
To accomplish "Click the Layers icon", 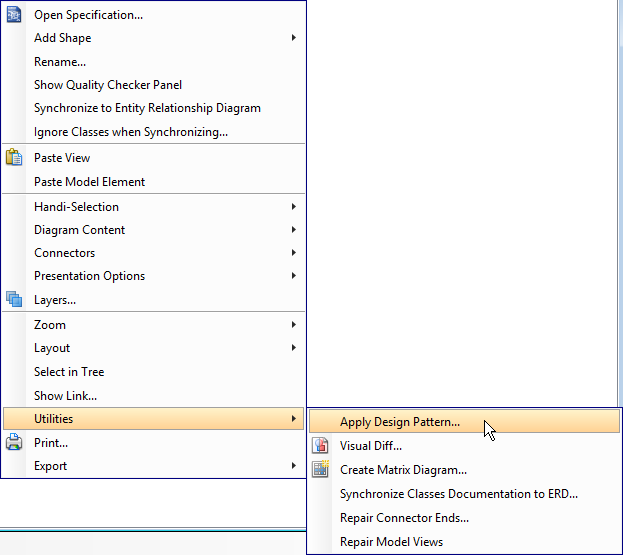I will pos(14,299).
